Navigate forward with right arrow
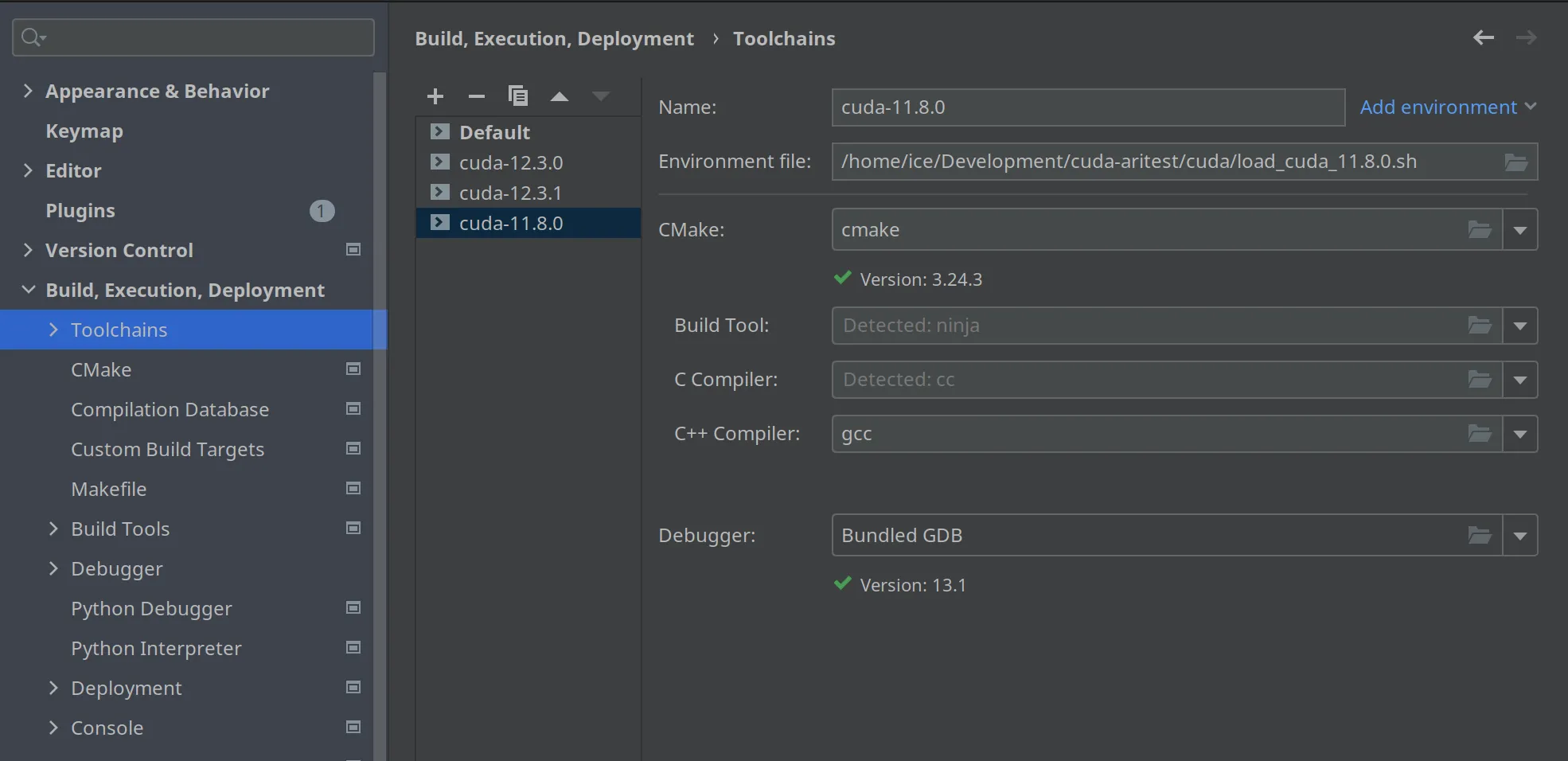The width and height of the screenshot is (1568, 761). point(1526,37)
